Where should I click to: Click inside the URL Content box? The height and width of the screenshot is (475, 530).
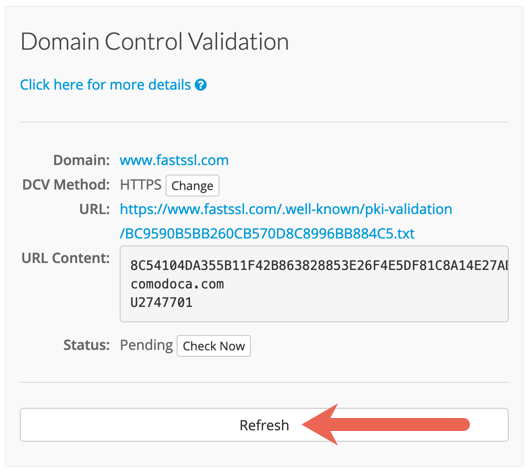[314, 284]
